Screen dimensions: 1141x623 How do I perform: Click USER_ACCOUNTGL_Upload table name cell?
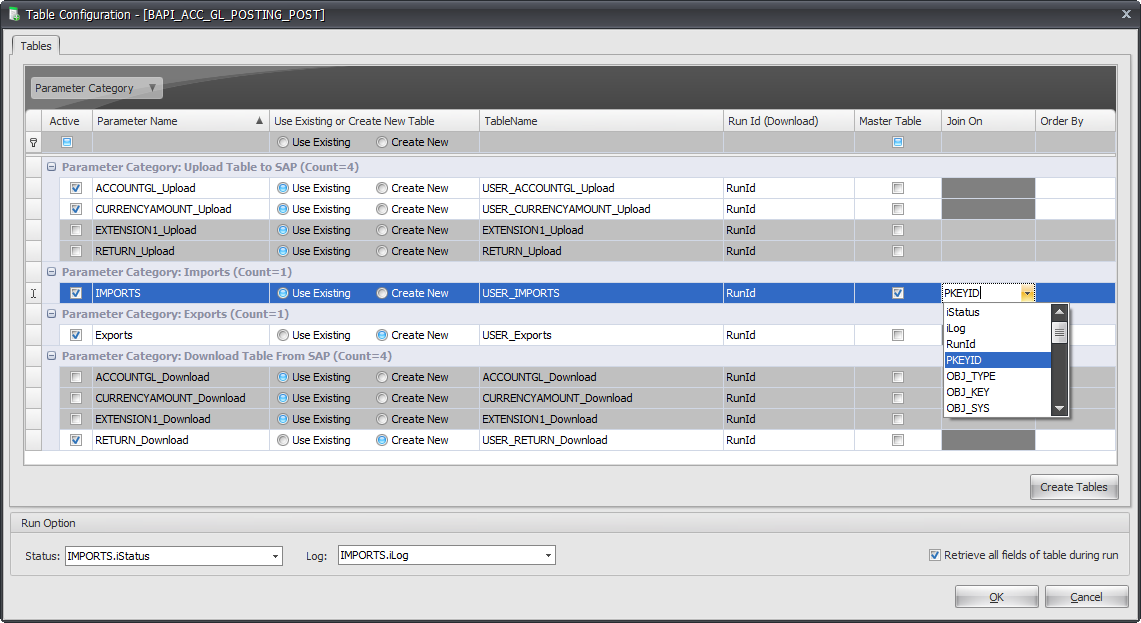click(601, 188)
